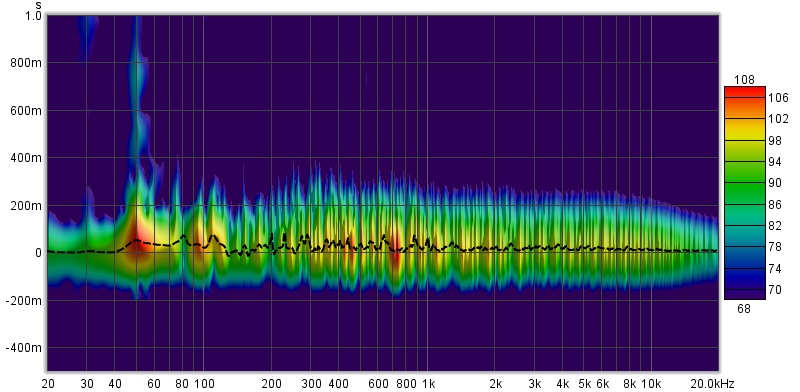
Task: Click the 8k frequency axis label
Action: tap(630, 384)
